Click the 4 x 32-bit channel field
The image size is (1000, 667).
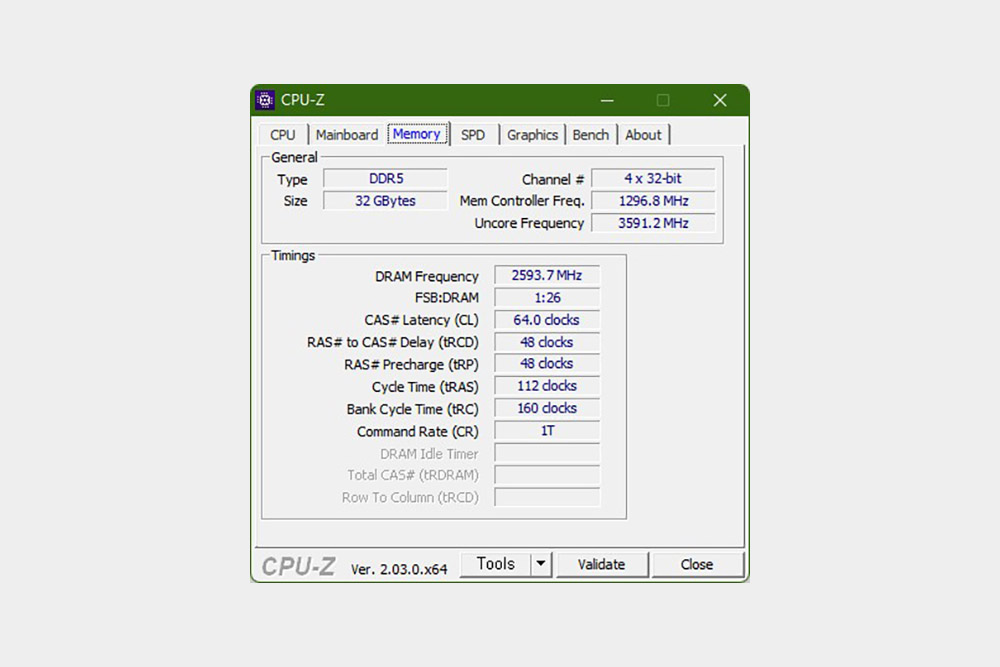coord(653,179)
